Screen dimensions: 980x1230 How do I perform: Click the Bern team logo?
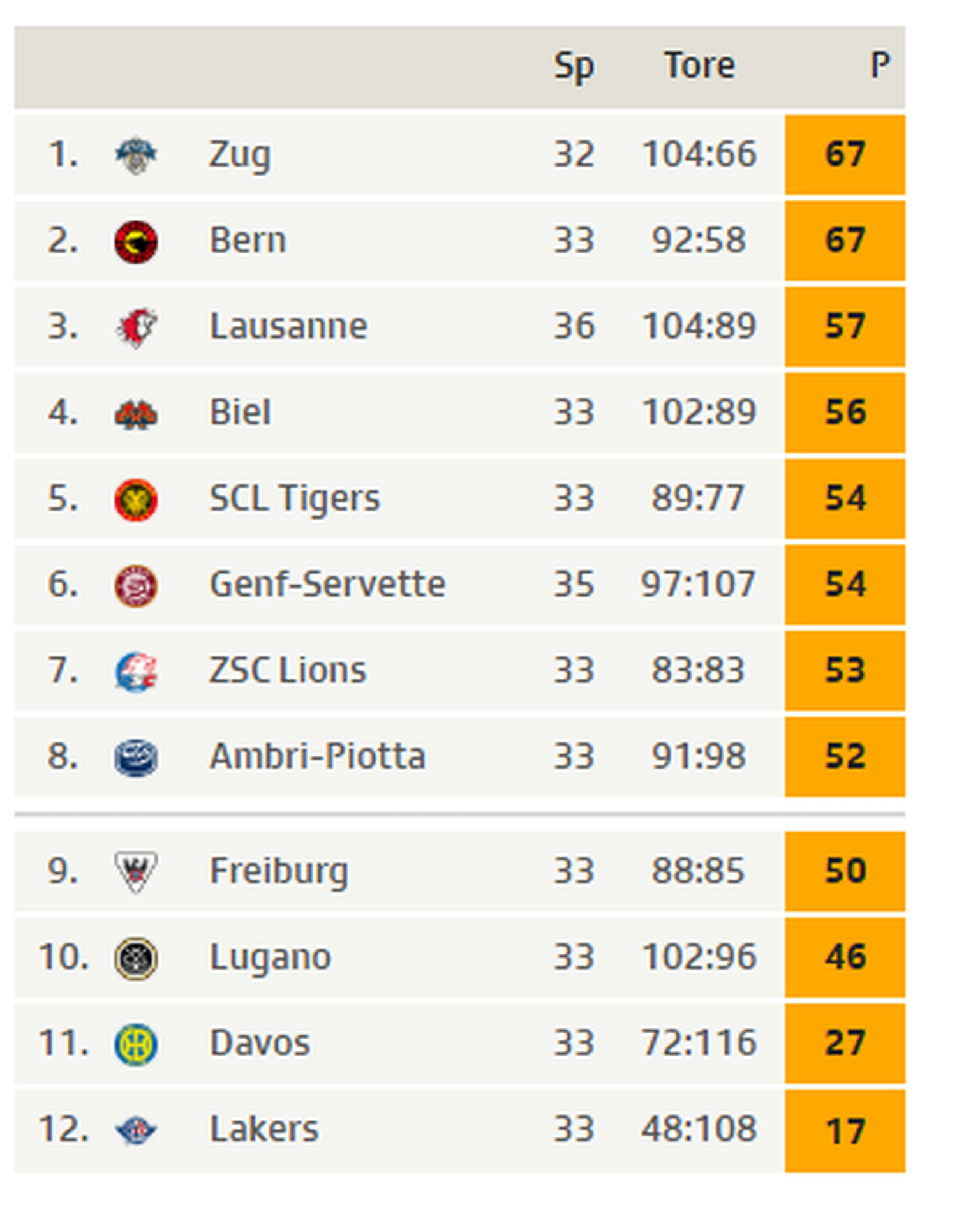click(136, 242)
